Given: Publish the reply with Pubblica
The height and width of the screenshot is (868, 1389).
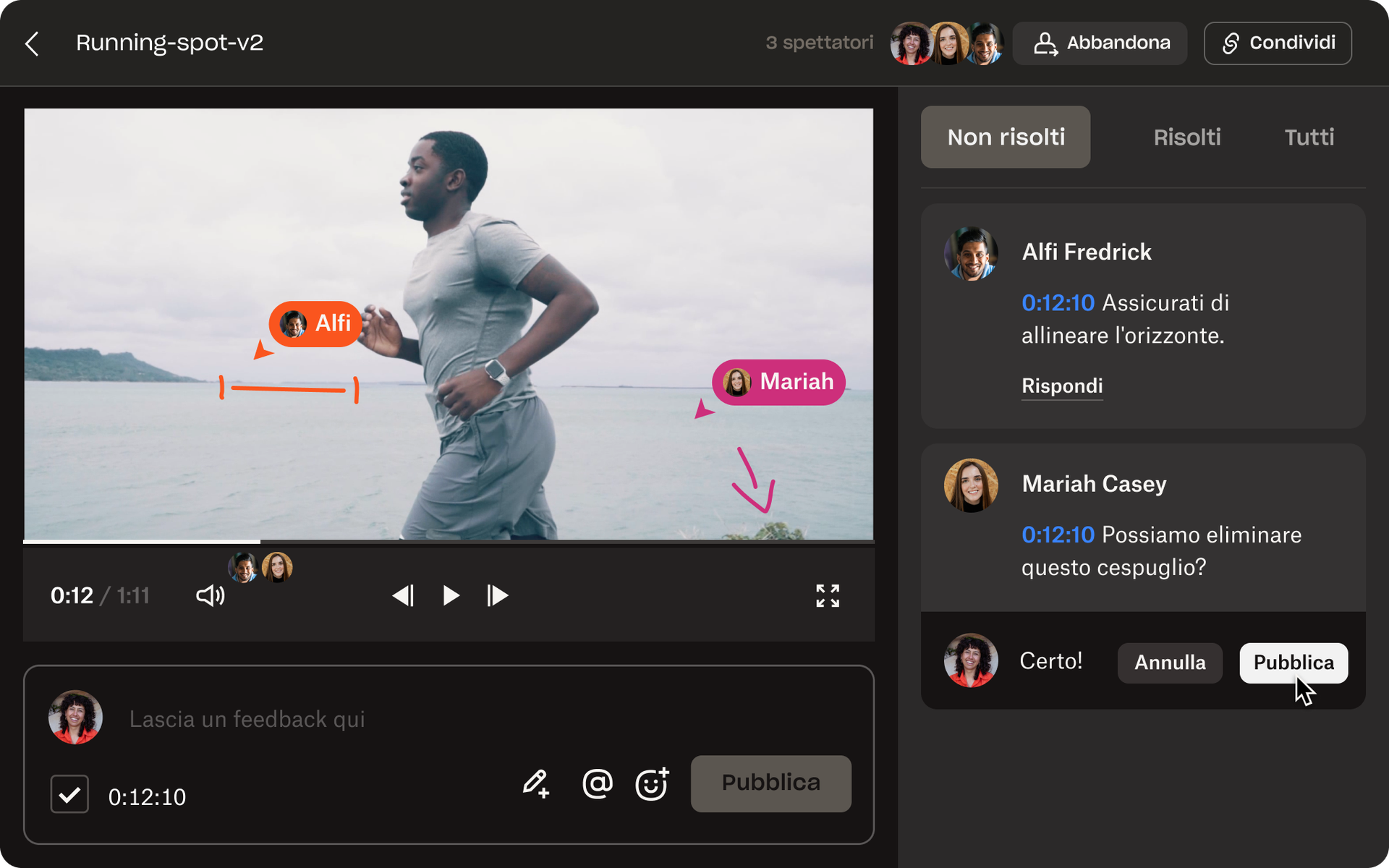Looking at the screenshot, I should [x=1293, y=662].
